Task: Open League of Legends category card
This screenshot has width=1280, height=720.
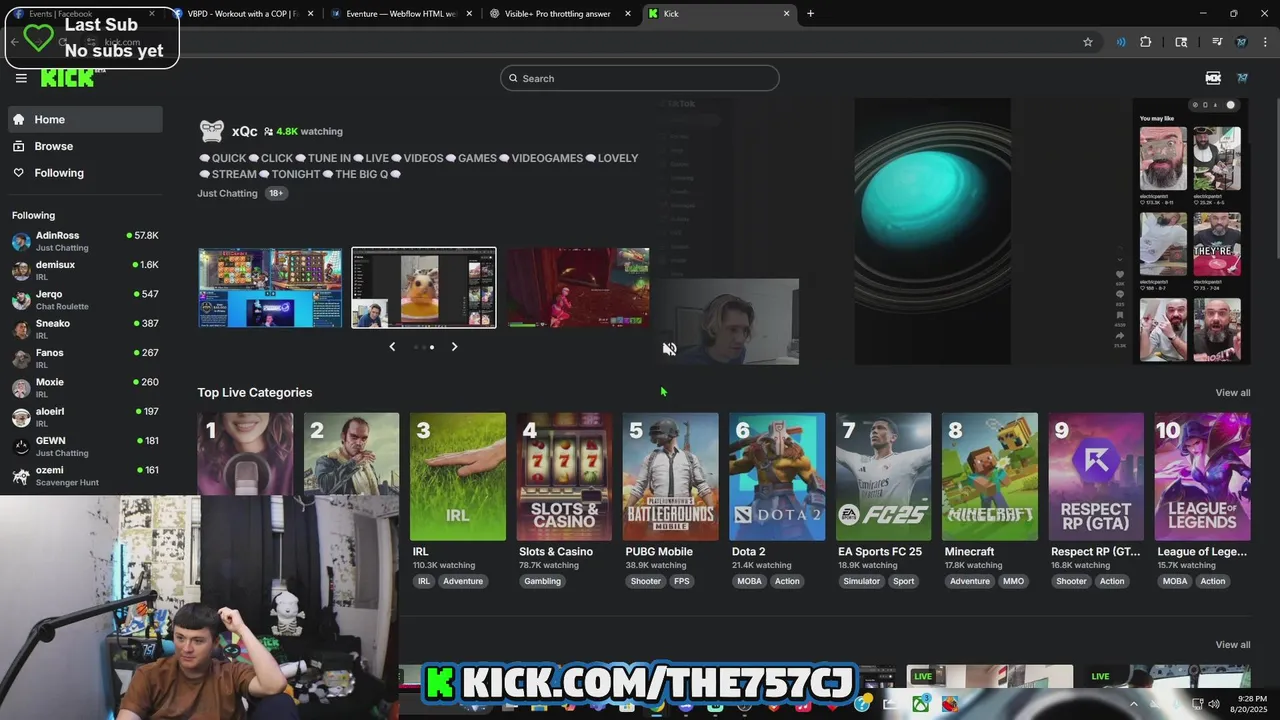Action: point(1203,477)
